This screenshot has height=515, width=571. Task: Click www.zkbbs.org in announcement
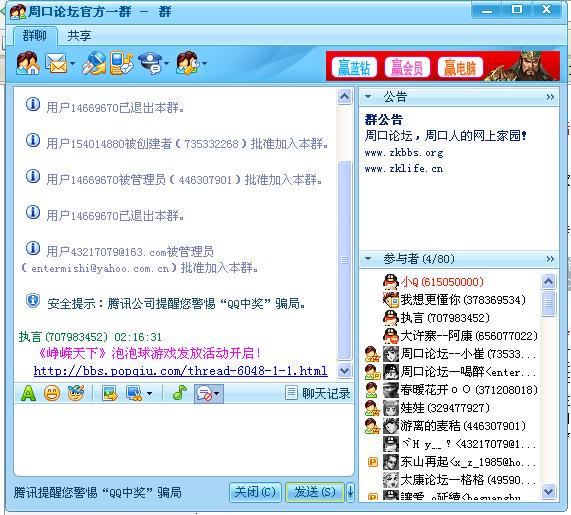coord(404,153)
